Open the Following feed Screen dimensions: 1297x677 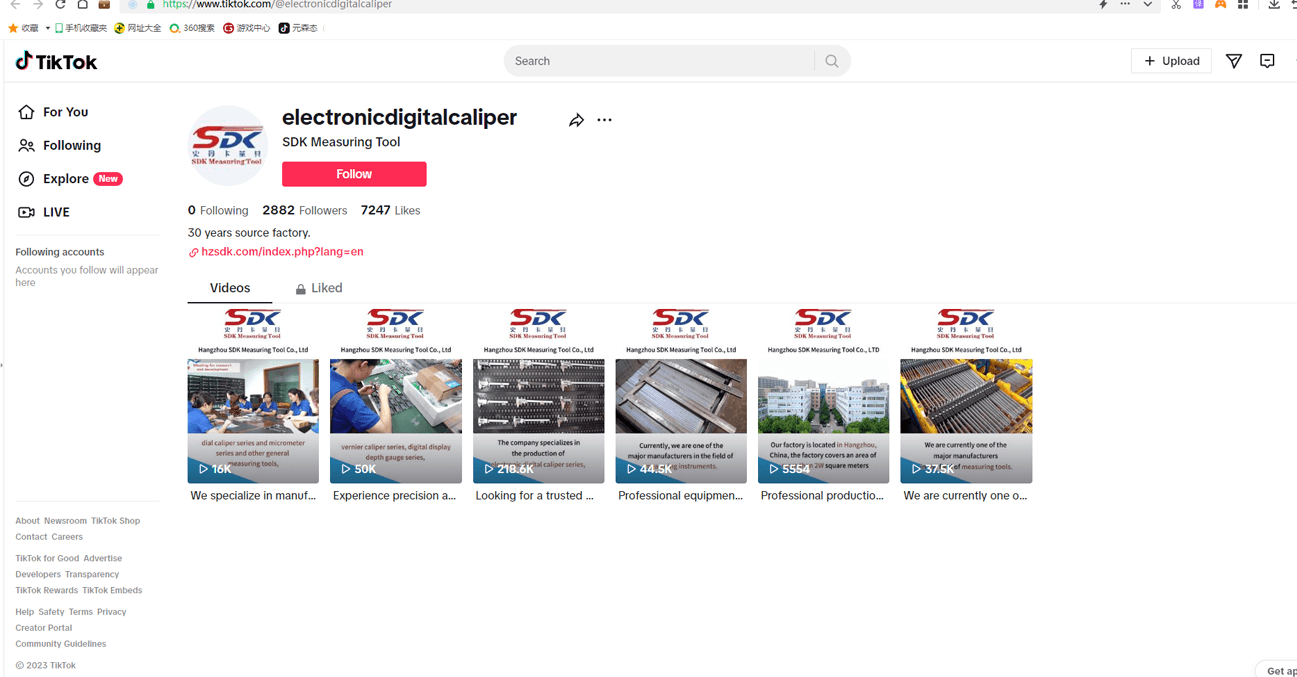pyautogui.click(x=60, y=145)
